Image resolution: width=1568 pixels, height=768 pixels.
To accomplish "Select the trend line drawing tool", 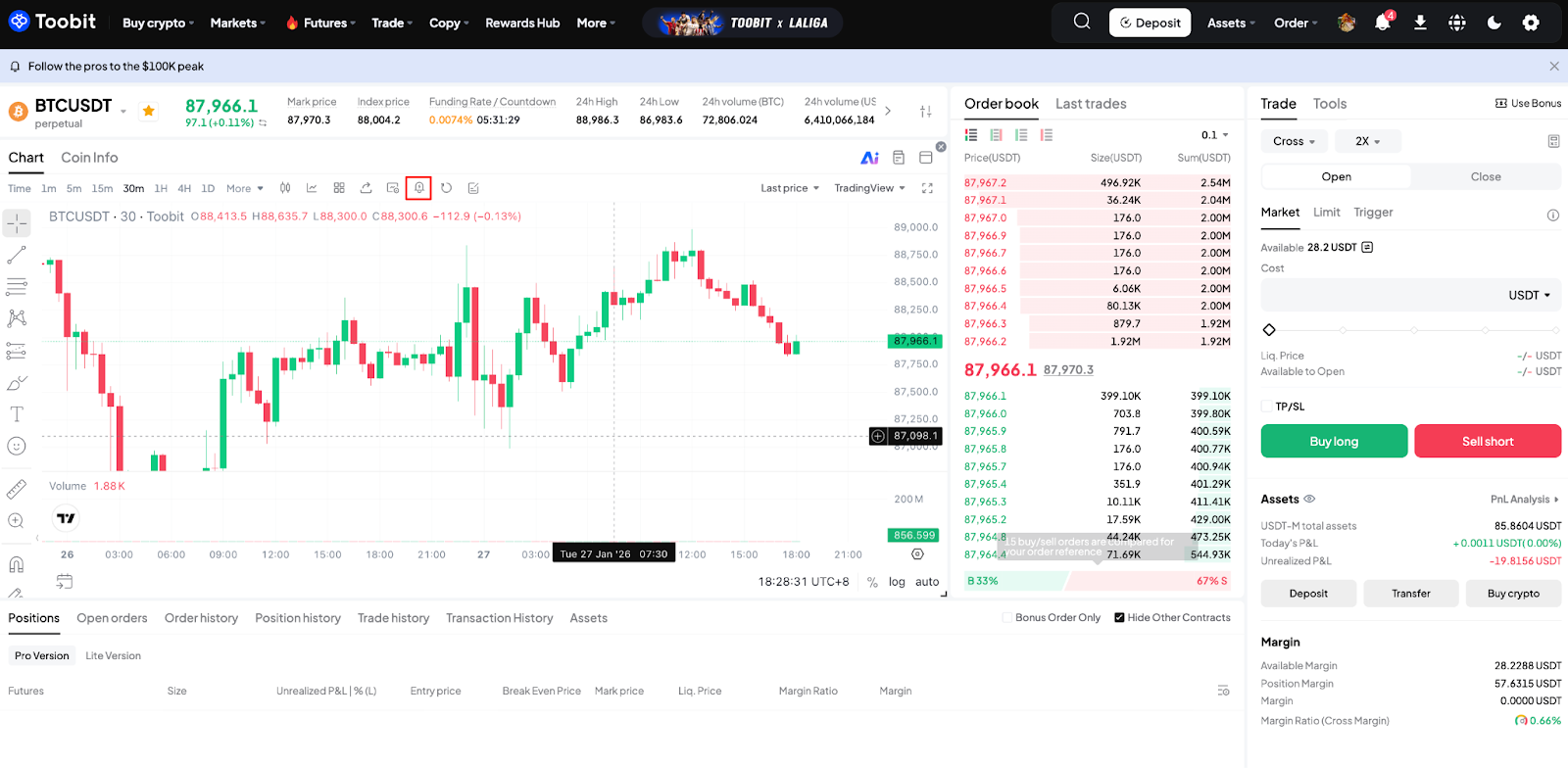I will [x=17, y=255].
